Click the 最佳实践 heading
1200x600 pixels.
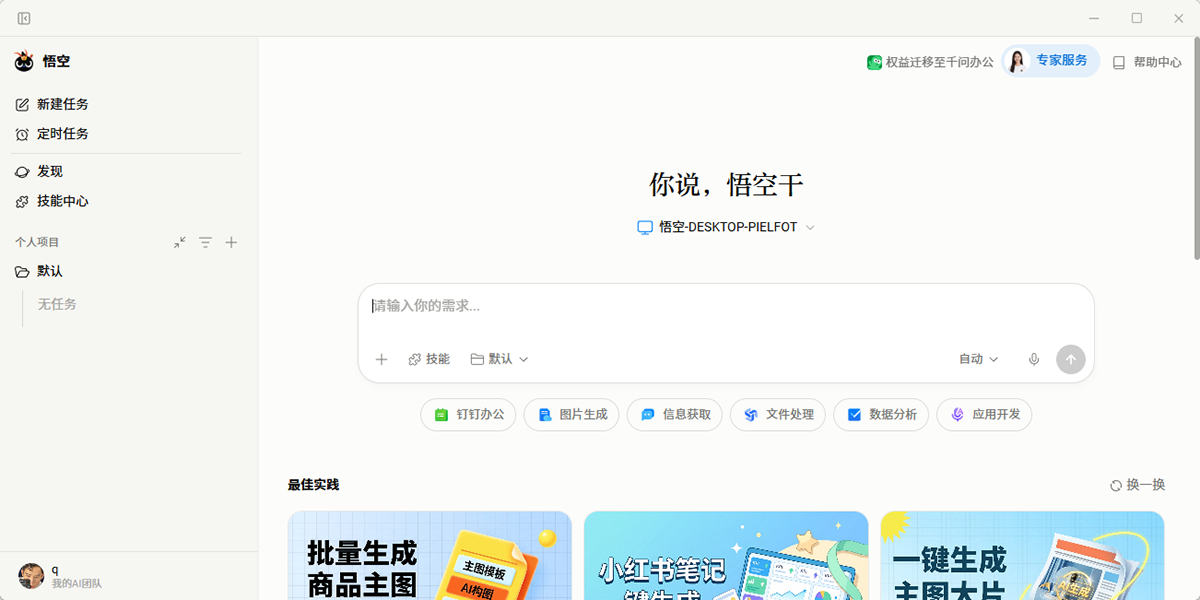[313, 485]
